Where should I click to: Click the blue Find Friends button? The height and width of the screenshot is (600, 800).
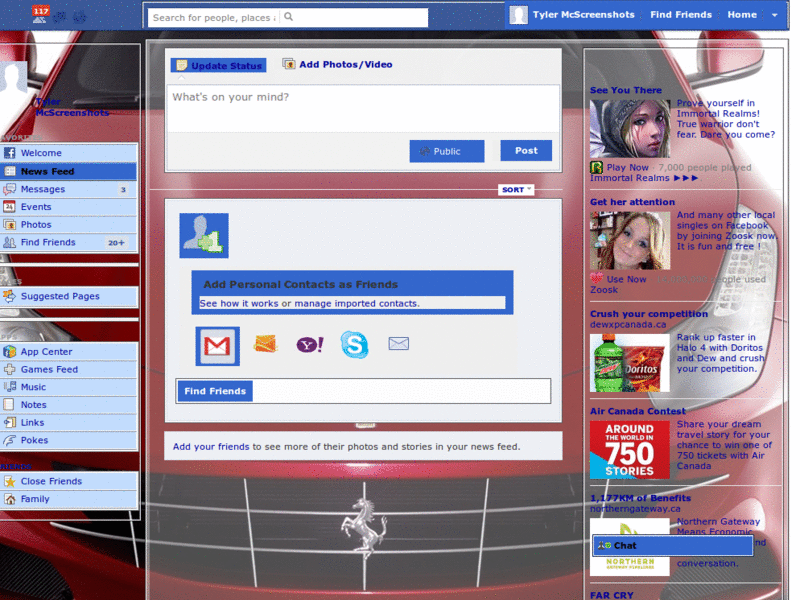coord(215,391)
